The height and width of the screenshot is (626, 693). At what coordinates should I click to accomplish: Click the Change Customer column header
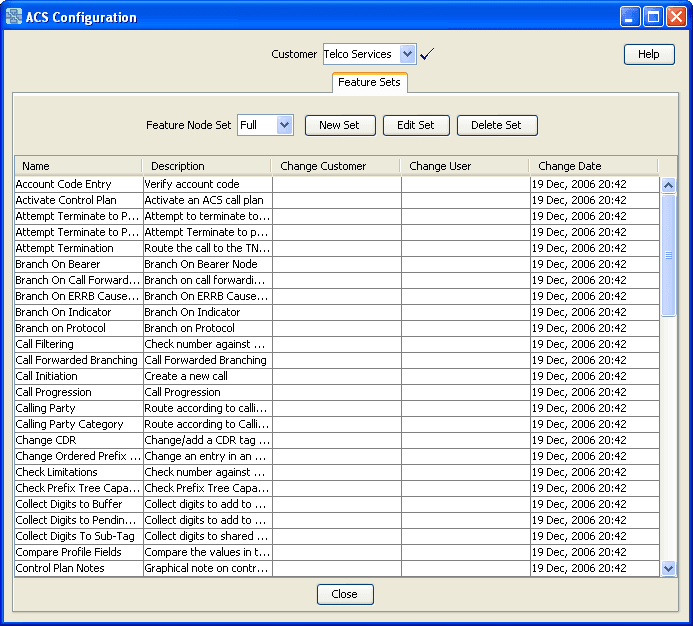335,166
